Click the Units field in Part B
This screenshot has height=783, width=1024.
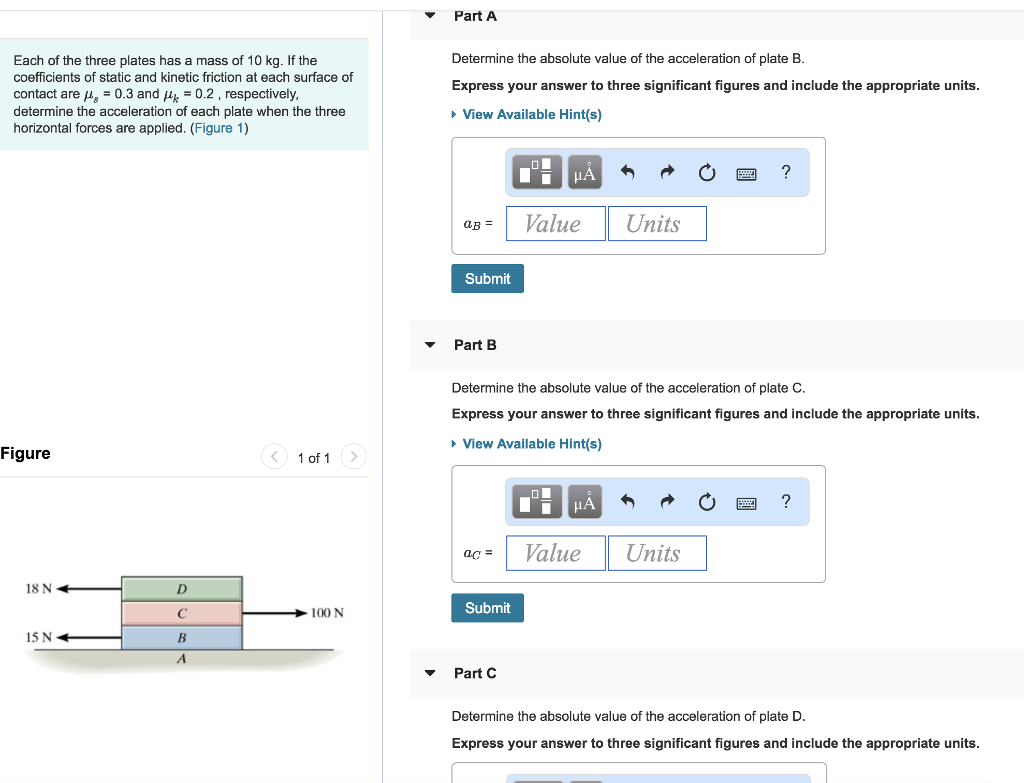(x=657, y=552)
